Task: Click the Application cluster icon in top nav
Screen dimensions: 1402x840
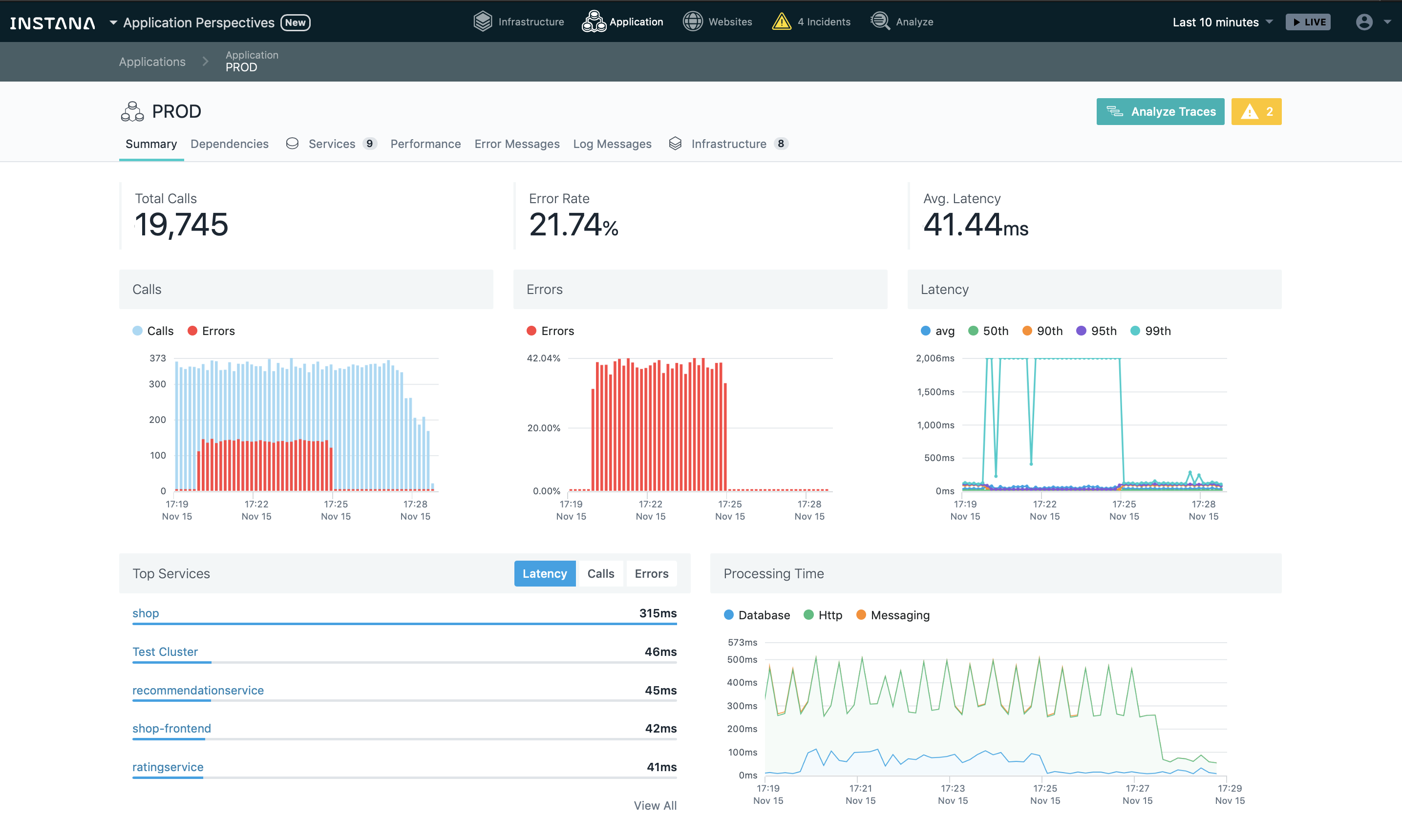Action: coord(594,21)
